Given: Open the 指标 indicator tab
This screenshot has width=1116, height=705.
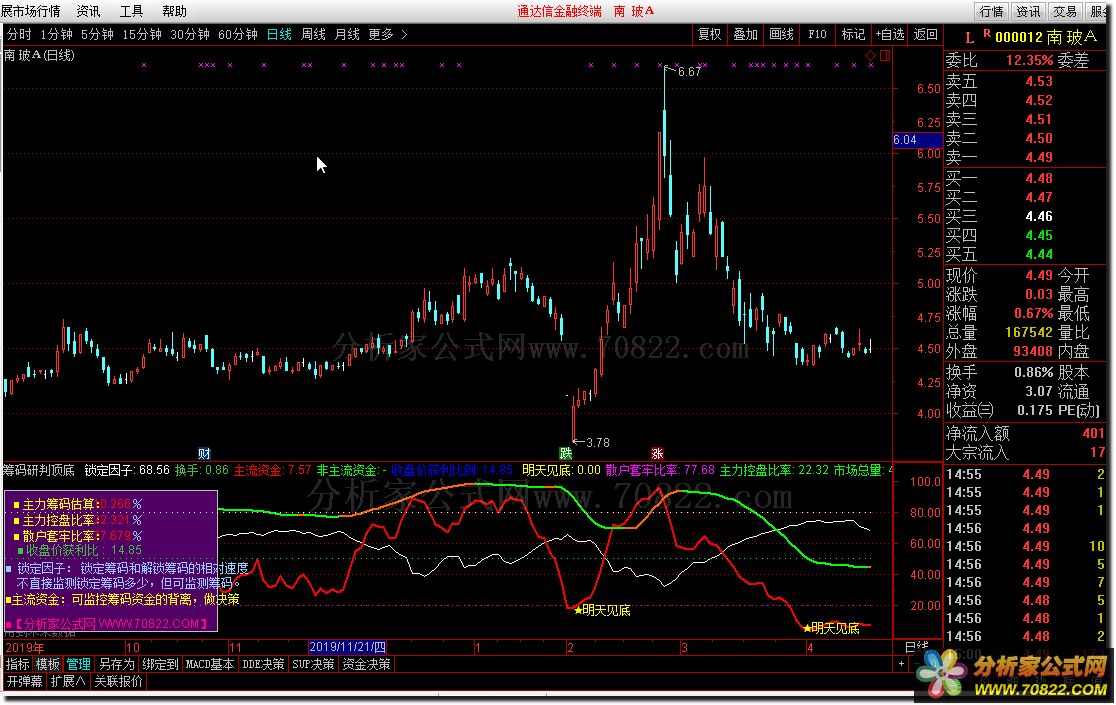Looking at the screenshot, I should (x=18, y=664).
